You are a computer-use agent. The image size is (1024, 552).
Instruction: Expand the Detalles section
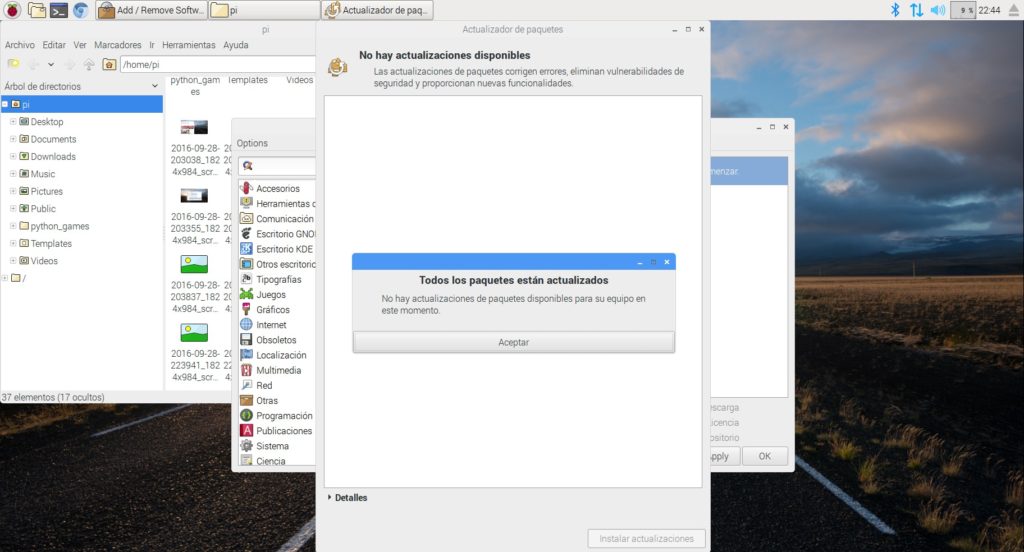(347, 498)
